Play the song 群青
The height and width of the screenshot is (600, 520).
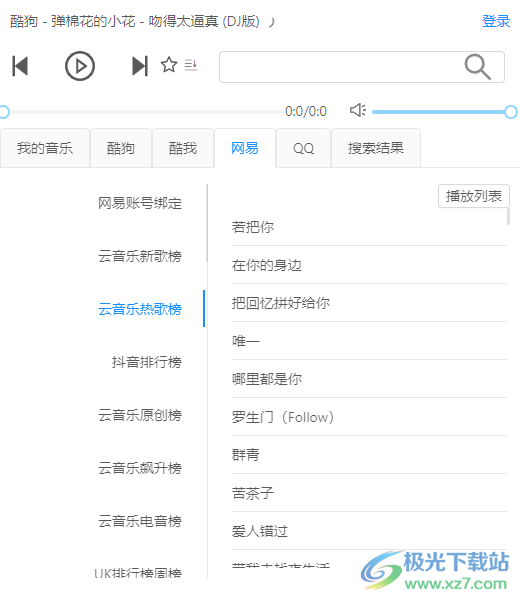click(369, 455)
